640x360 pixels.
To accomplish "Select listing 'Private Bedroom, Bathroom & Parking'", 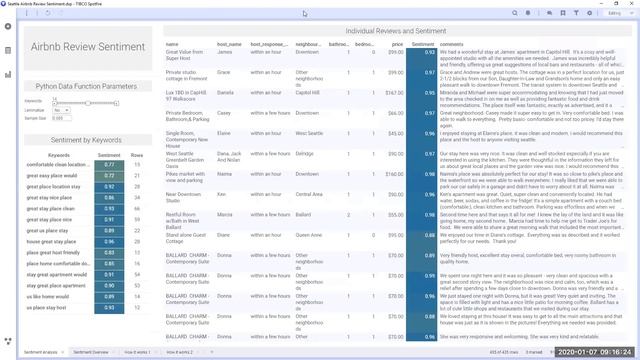I will tap(187, 116).
